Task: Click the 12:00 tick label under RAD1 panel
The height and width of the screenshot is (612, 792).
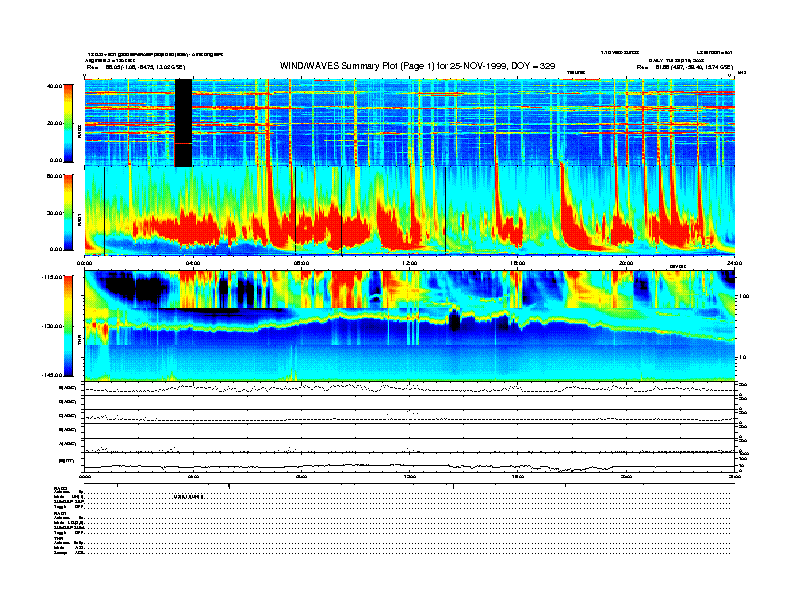Action: click(410, 263)
